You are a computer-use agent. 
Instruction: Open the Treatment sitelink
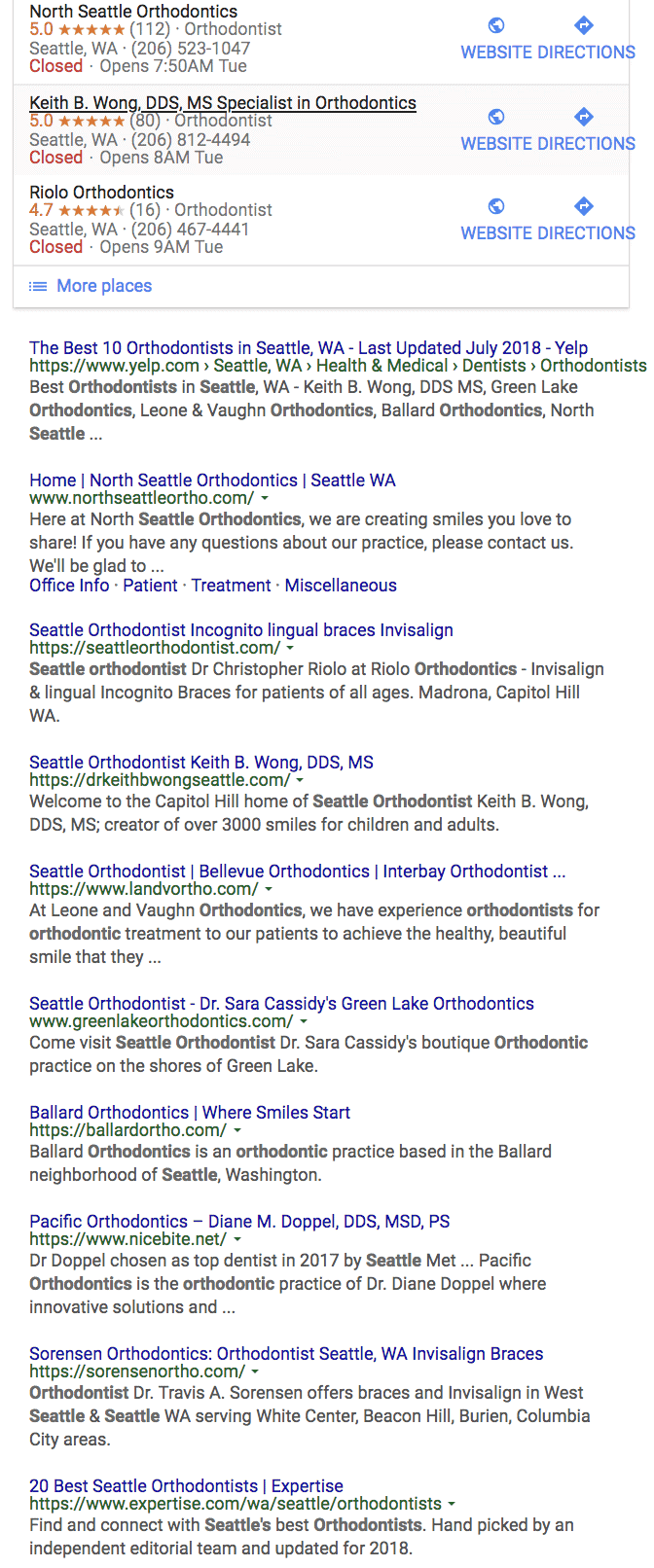[231, 586]
